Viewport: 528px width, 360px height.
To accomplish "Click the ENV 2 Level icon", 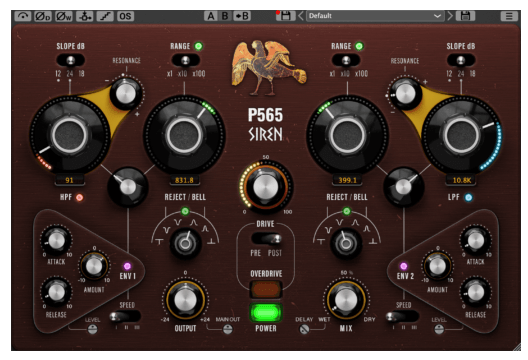I will tap(439, 329).
